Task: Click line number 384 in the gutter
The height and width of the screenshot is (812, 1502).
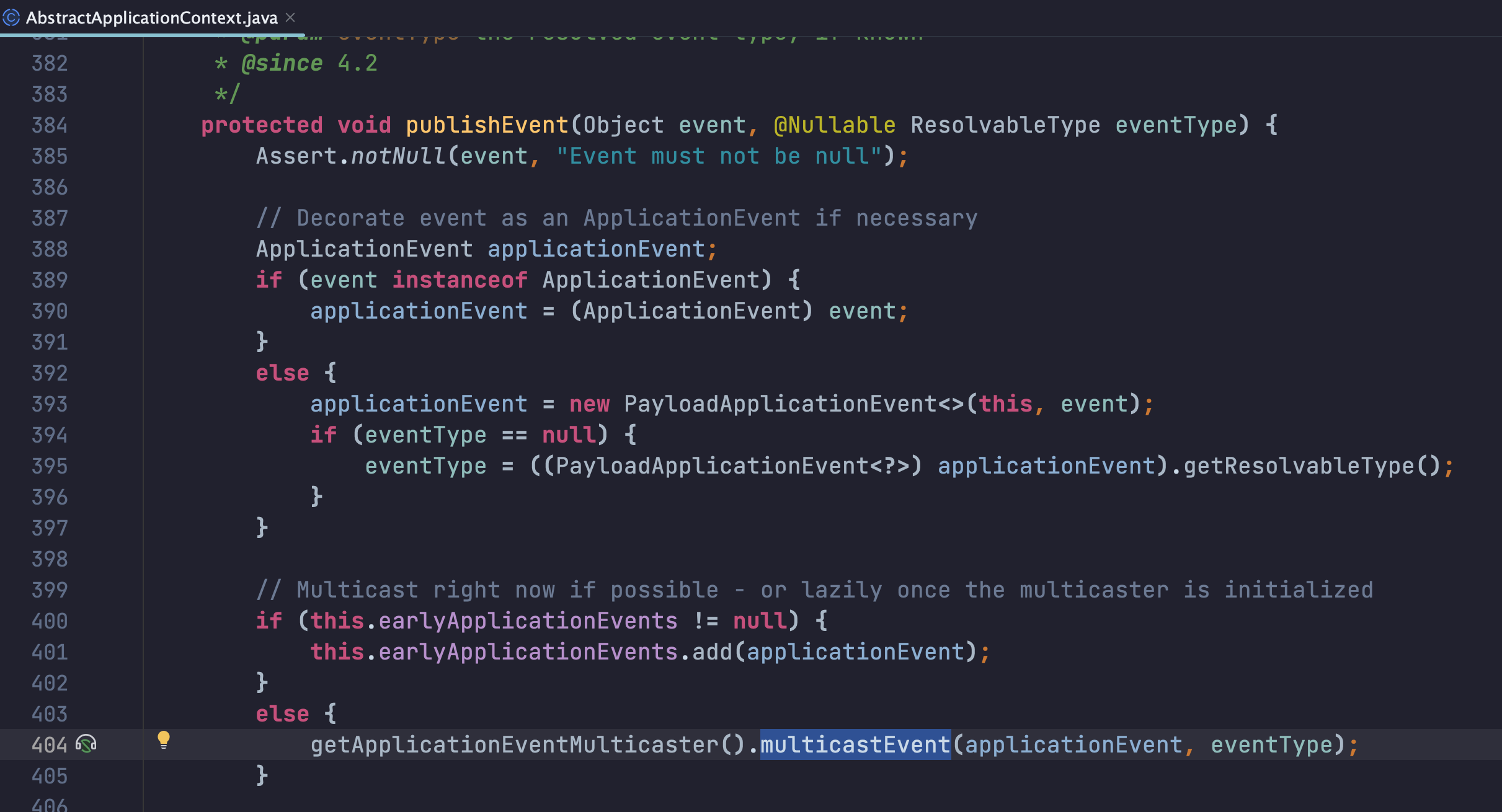Action: 50,125
